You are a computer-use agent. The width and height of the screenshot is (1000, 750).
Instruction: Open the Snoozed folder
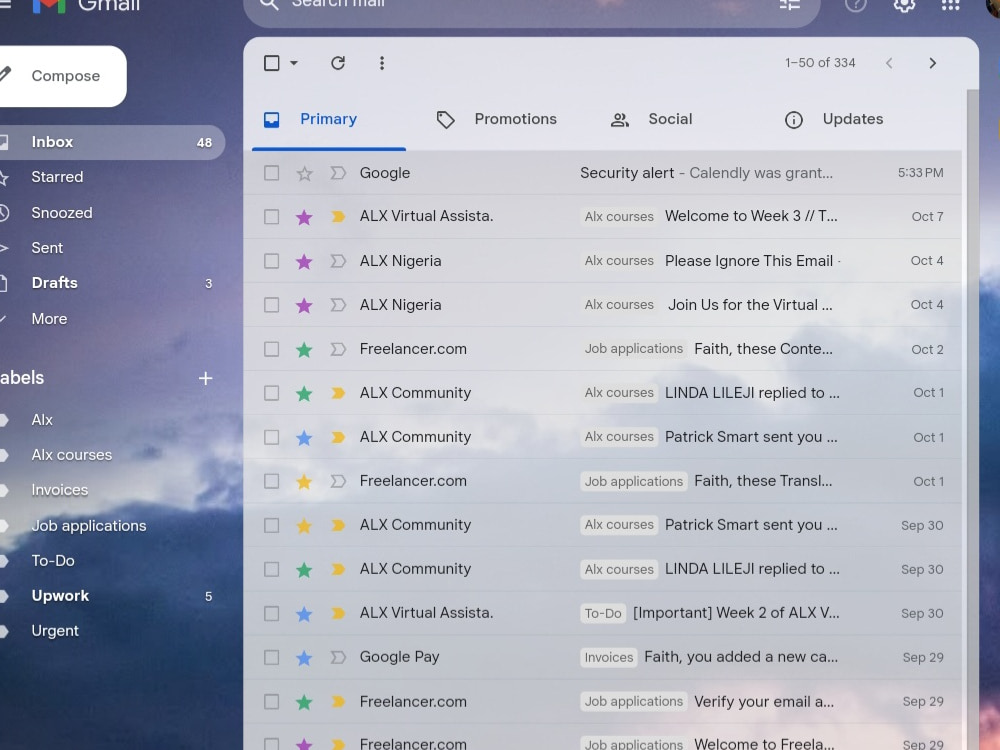click(62, 212)
